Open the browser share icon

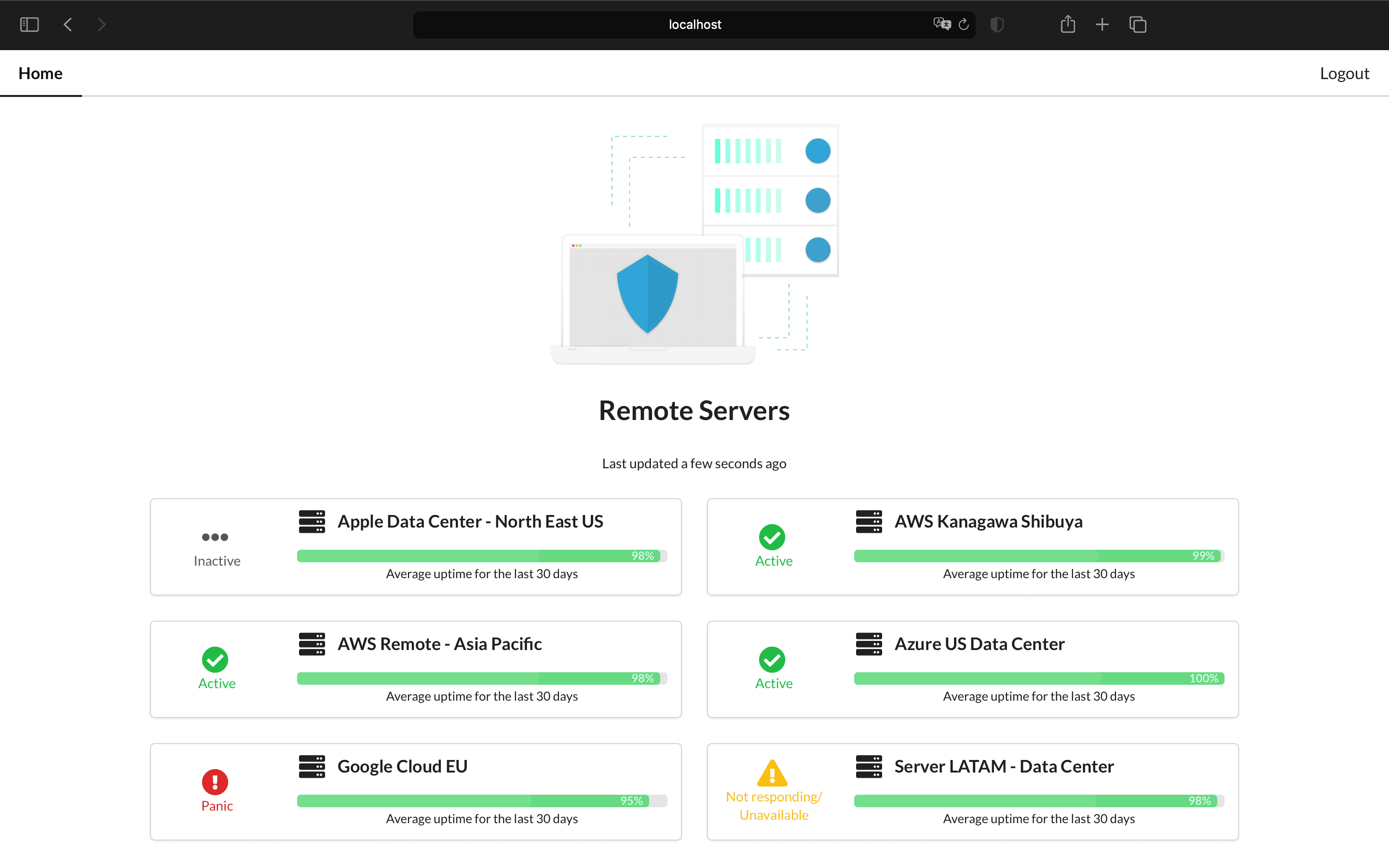click(1068, 24)
